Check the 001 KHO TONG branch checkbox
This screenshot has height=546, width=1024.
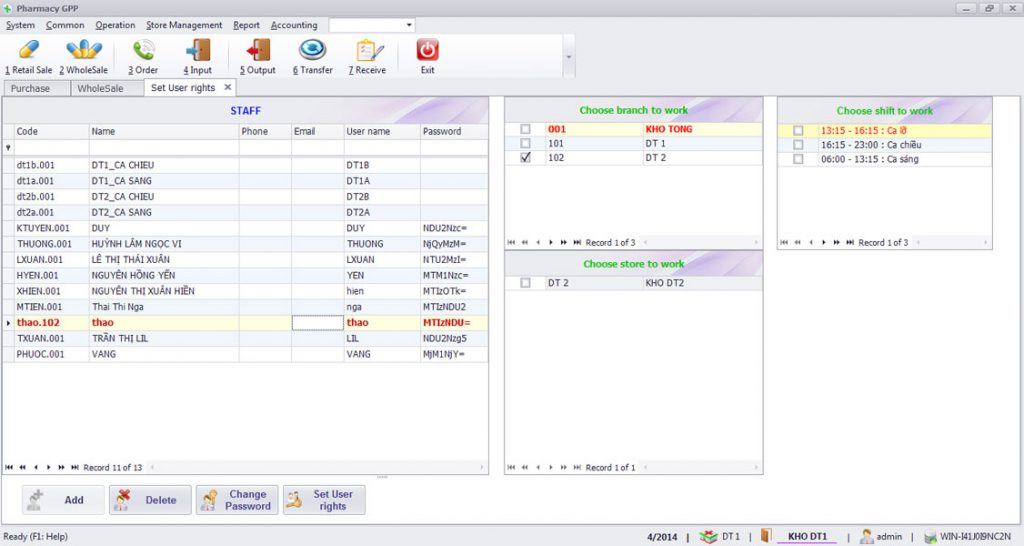(525, 129)
